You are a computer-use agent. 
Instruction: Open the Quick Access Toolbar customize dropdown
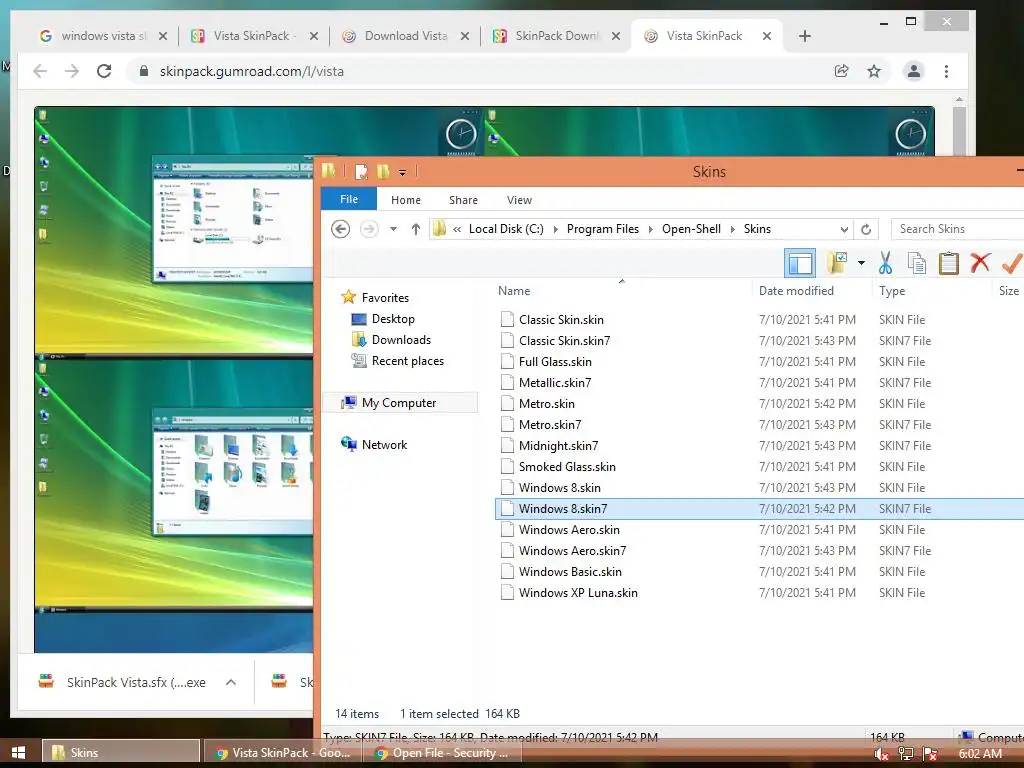402,172
